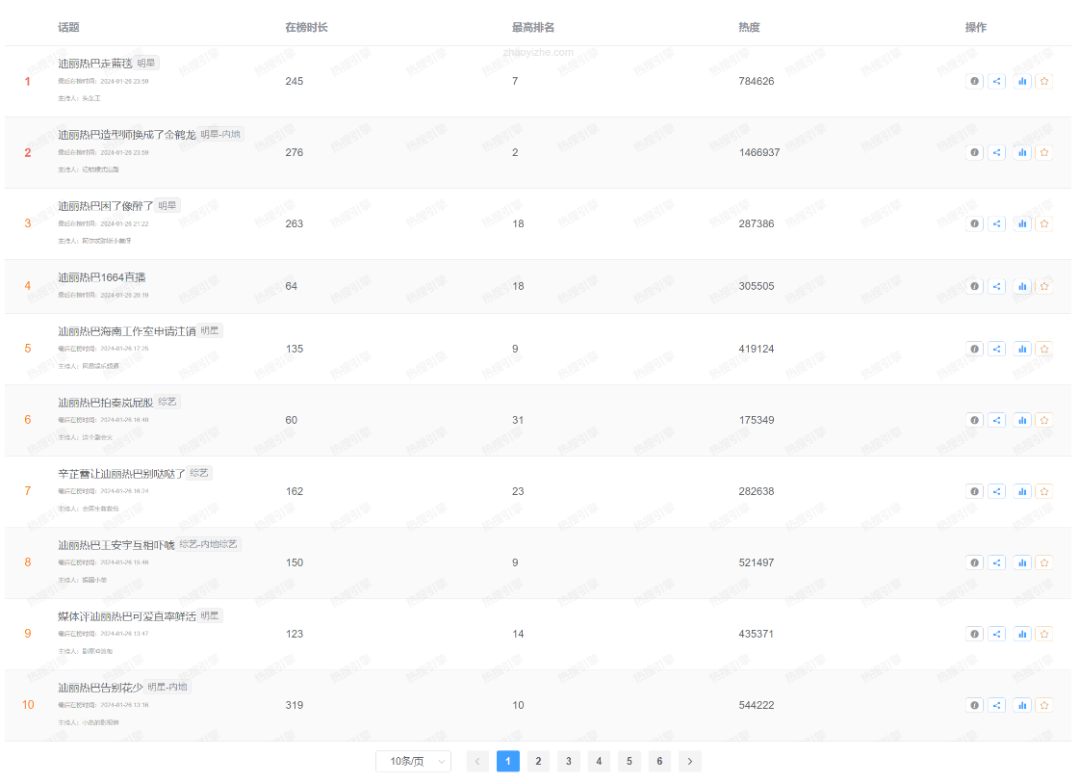Open topic 迪丽热巴海南工作室申请注销
The width and height of the screenshot is (1080, 783).
click(x=126, y=331)
